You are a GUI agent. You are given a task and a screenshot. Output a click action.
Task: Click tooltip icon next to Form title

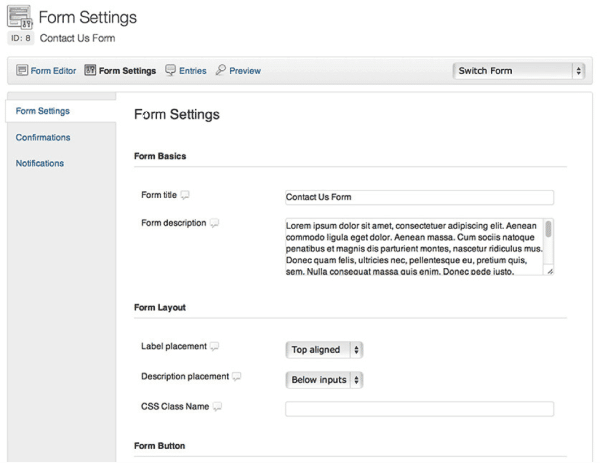pos(184,195)
